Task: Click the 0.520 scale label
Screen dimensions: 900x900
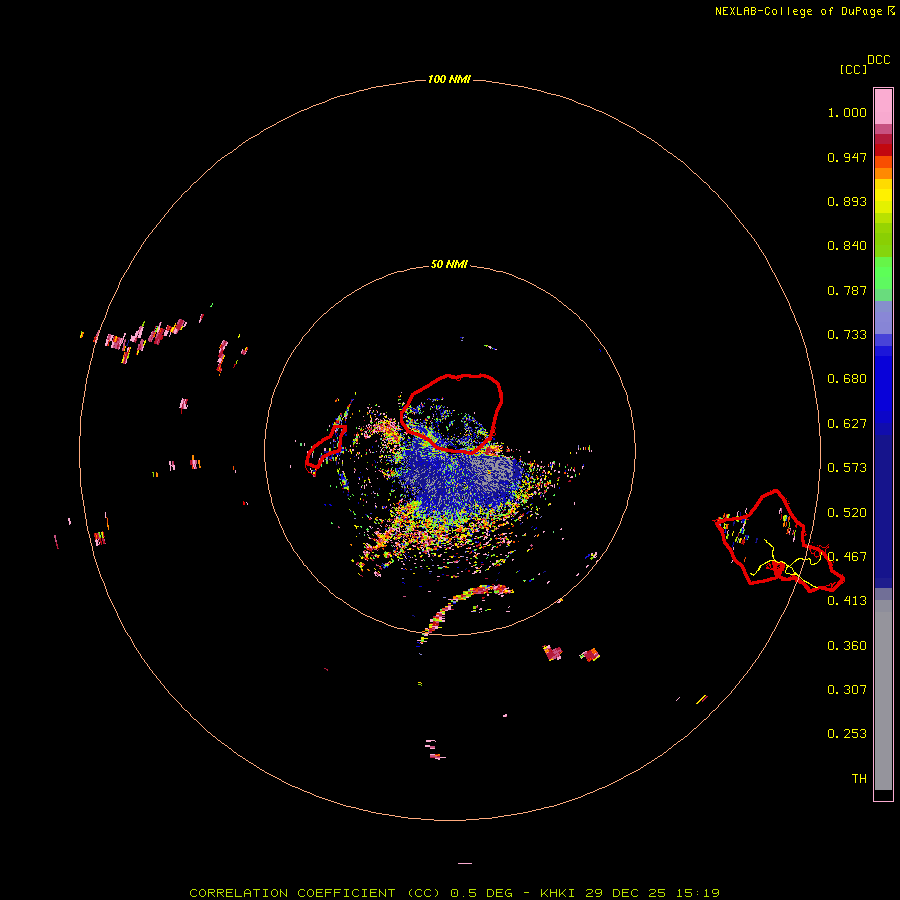Action: click(x=847, y=513)
